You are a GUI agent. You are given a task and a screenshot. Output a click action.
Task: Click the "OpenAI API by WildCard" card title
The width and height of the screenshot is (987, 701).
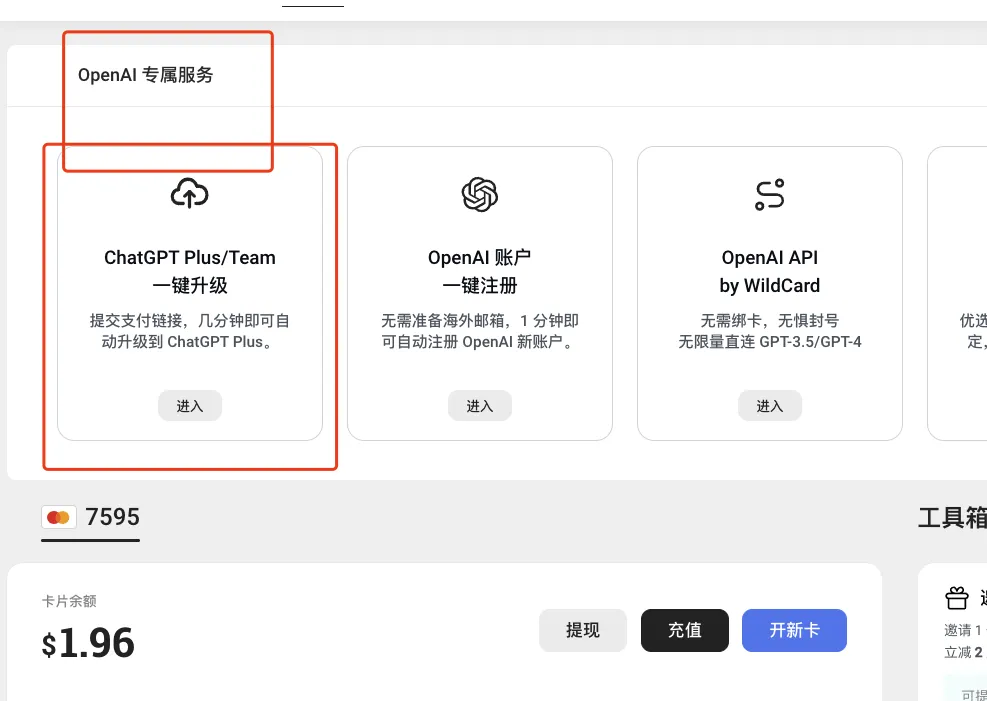770,271
